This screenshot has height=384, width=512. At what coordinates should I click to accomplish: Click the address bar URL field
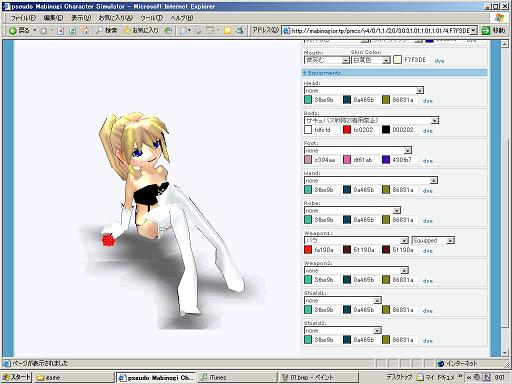pos(380,31)
